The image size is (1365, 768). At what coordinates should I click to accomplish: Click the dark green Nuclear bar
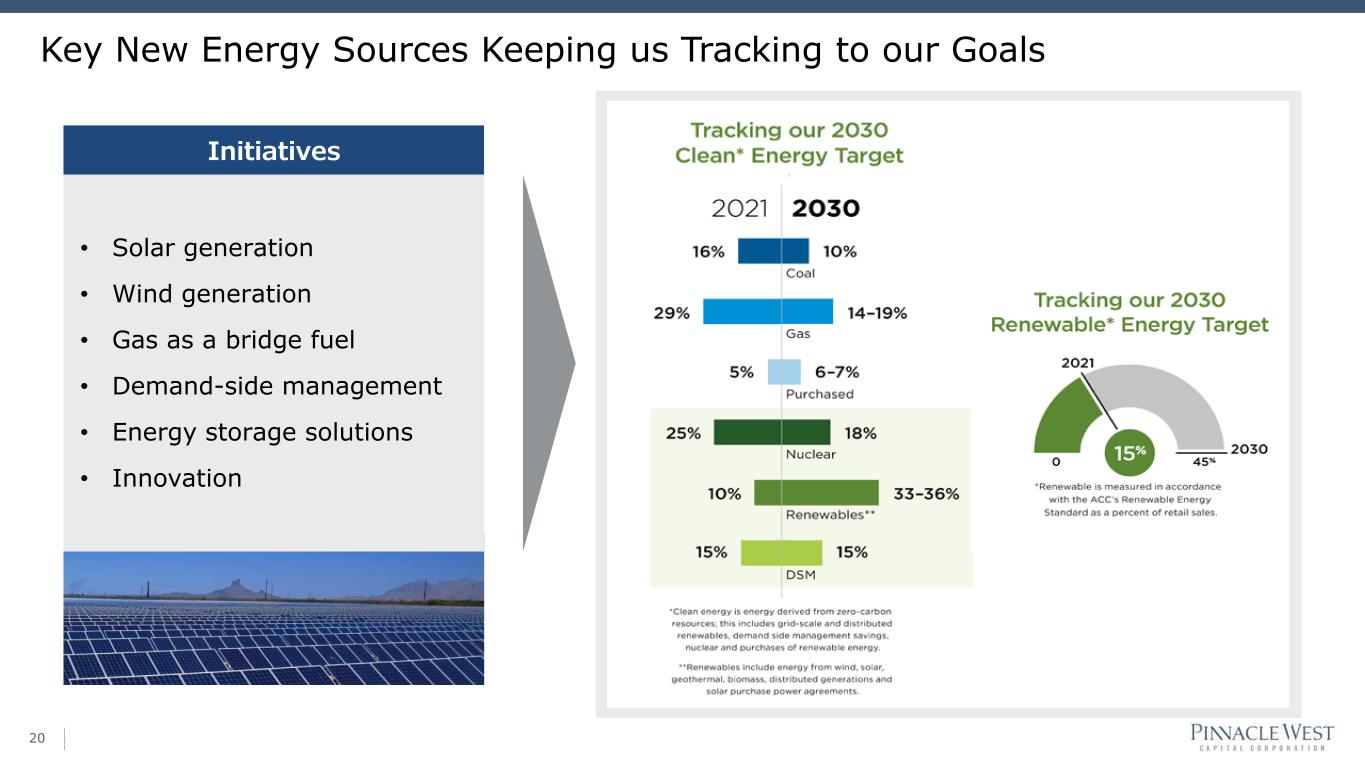tap(772, 432)
